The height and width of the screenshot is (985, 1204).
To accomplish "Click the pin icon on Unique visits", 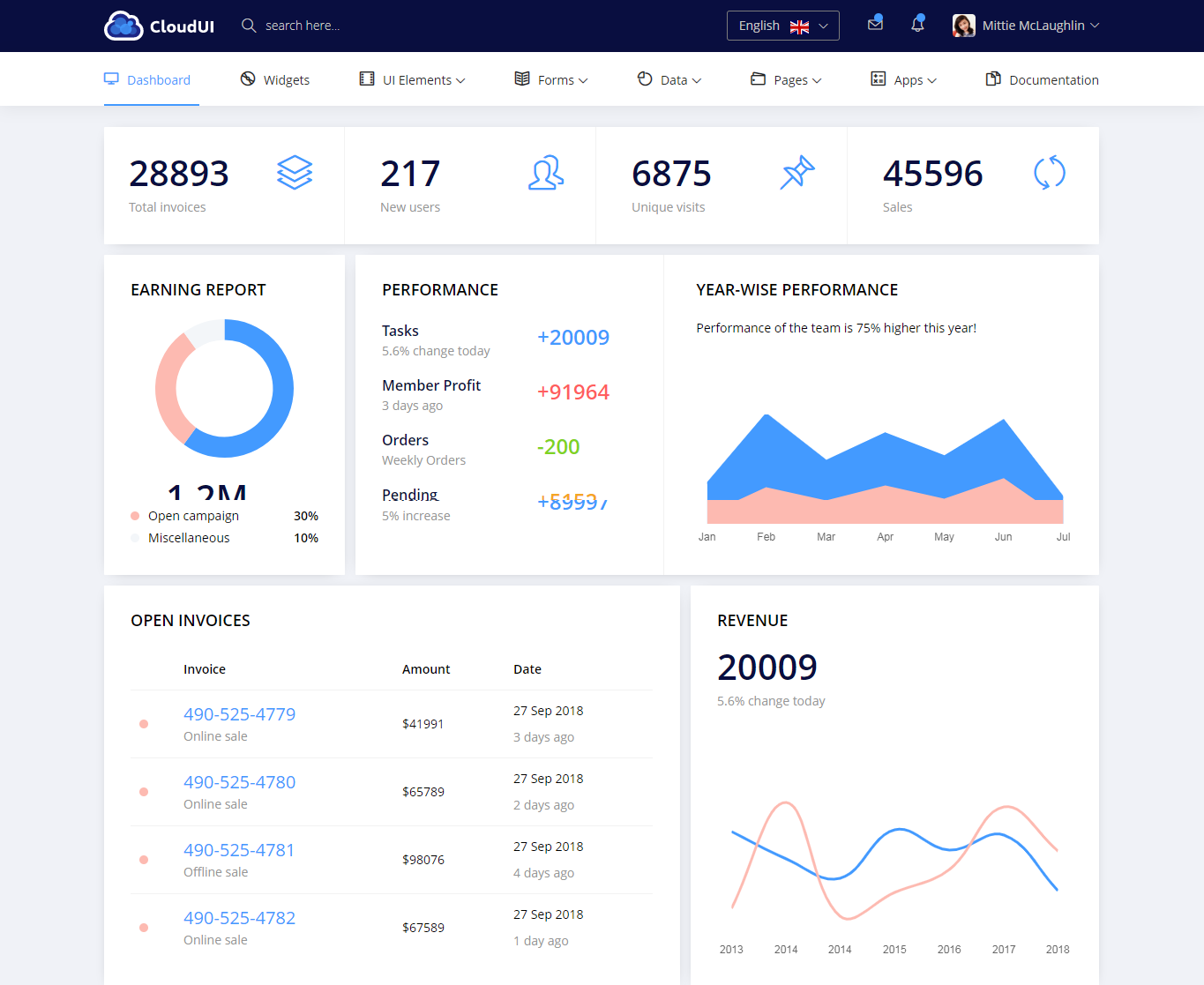I will coord(797,172).
